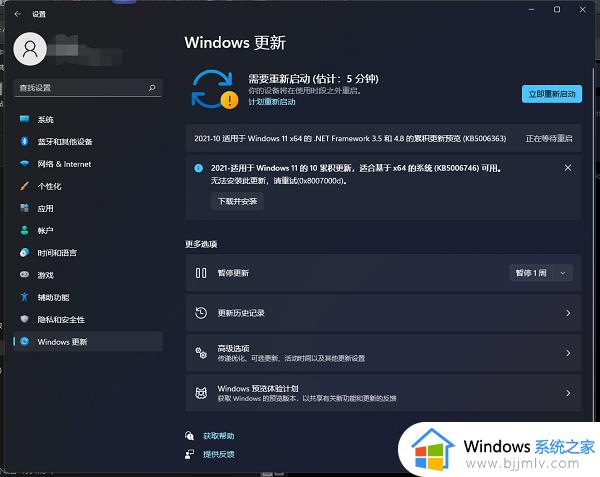Click the large update sync status icon

[214, 89]
